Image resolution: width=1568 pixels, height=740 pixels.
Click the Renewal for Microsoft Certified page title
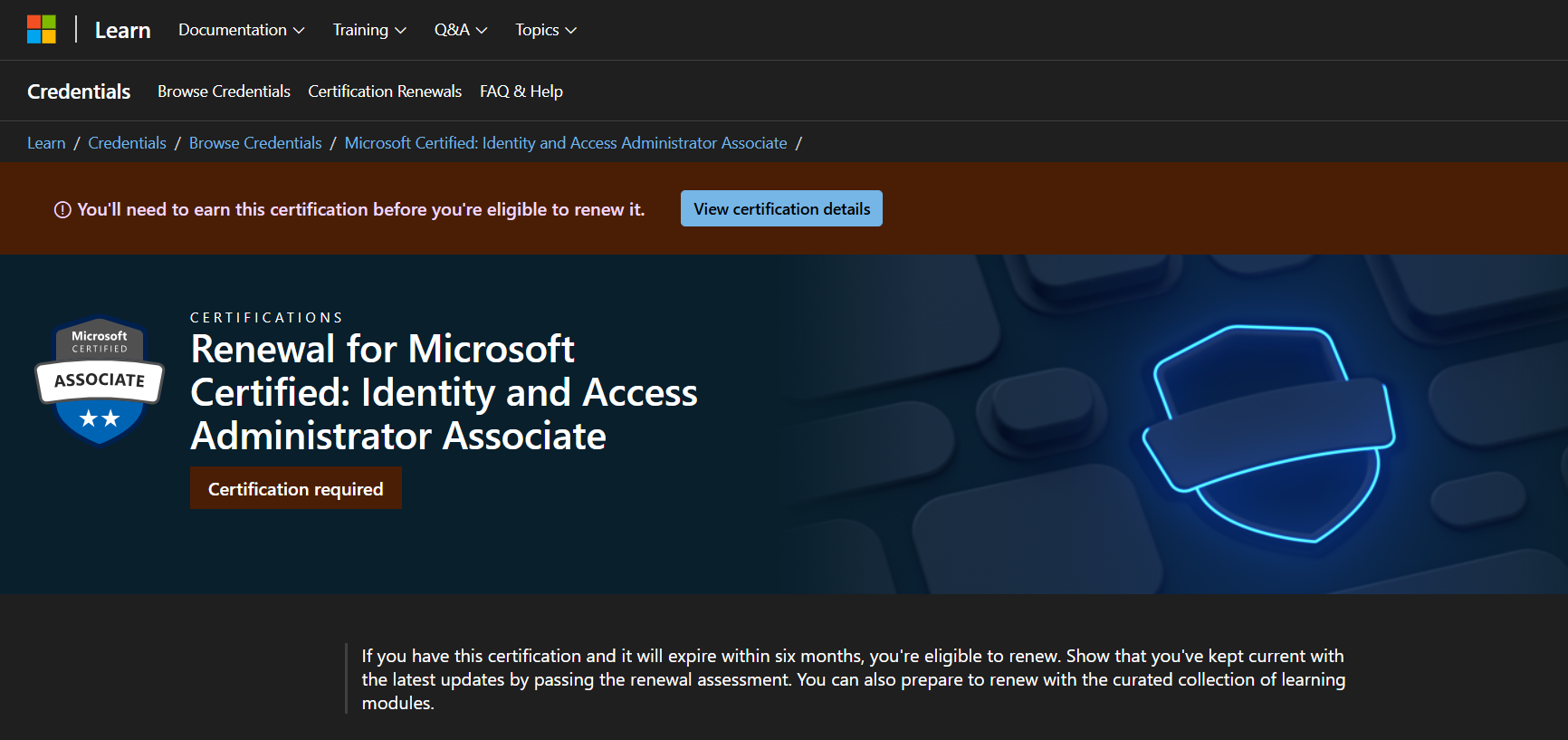[444, 392]
